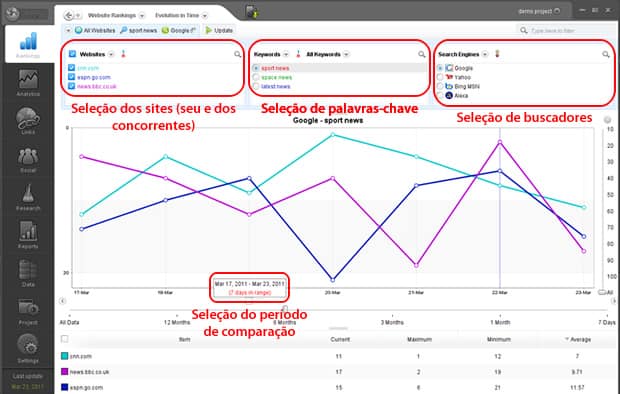Screen dimensions: 620x394
Task: Click the espn.go.com blue color swatch
Action: (x=64, y=387)
